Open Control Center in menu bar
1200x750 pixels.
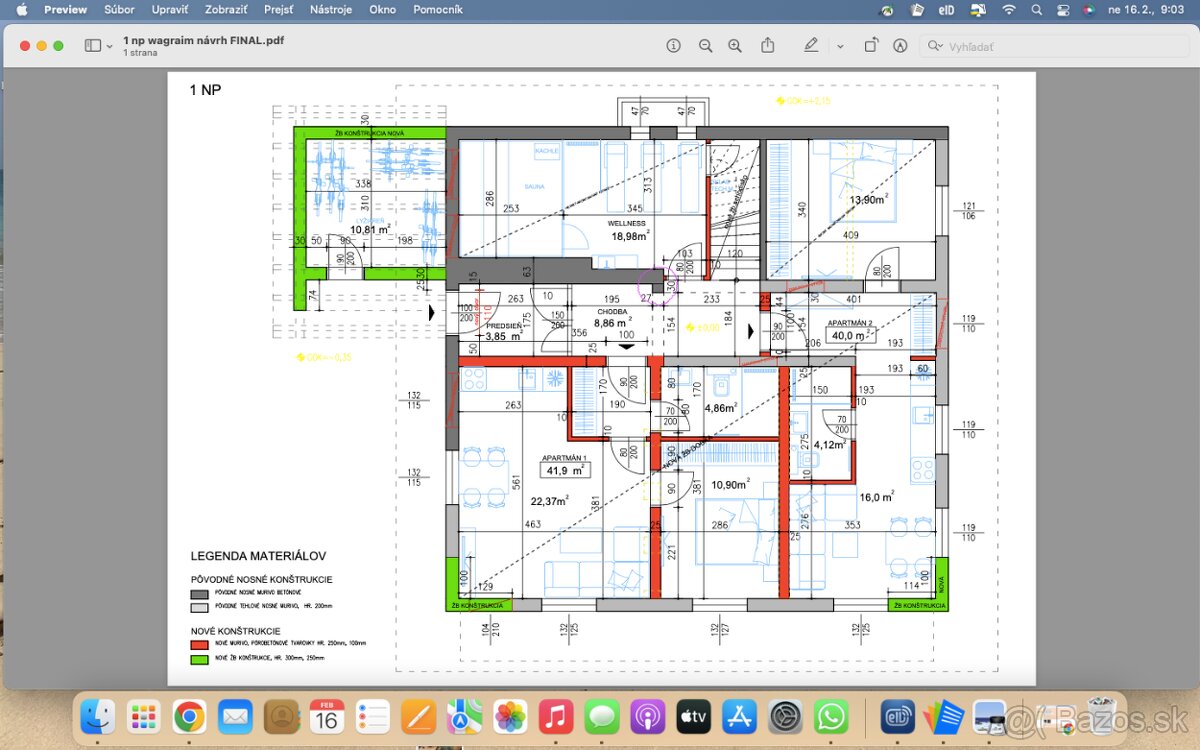coord(1063,9)
